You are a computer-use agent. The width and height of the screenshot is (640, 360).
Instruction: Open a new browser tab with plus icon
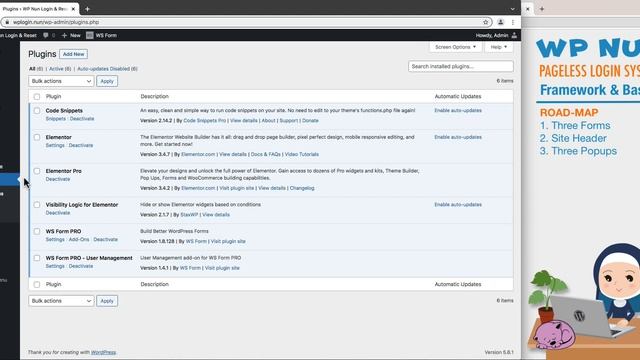(x=87, y=9)
